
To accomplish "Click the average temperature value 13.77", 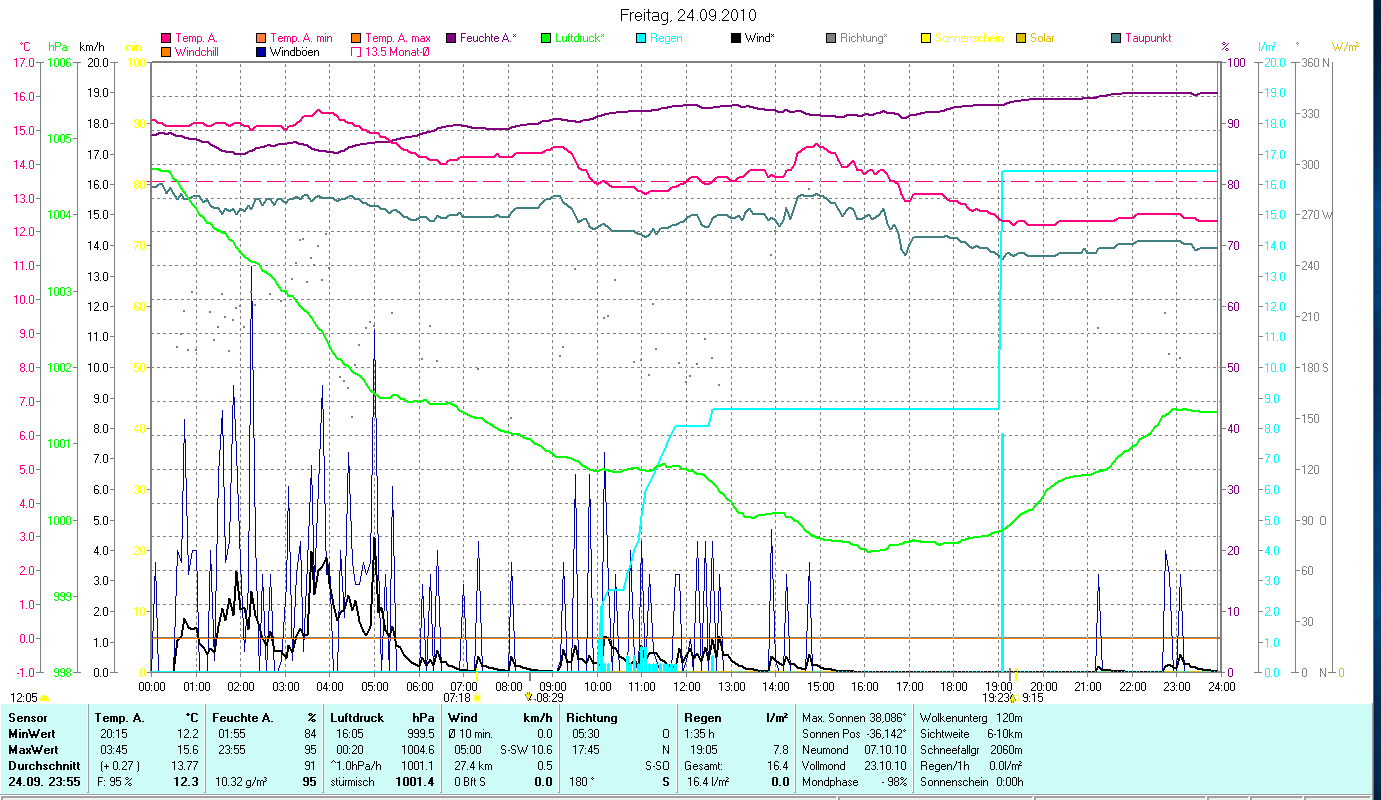I will point(183,766).
